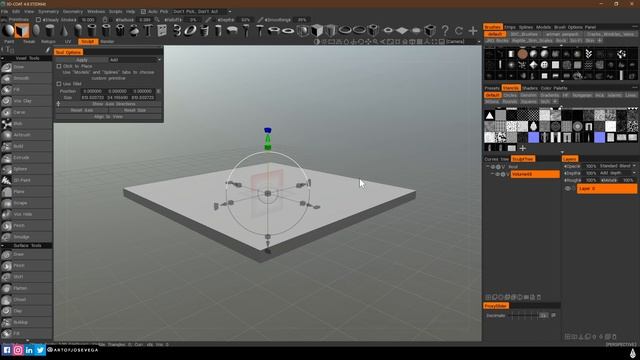Select the highlighted cube primitive icon
The width and height of the screenshot is (640, 360).
22,30
